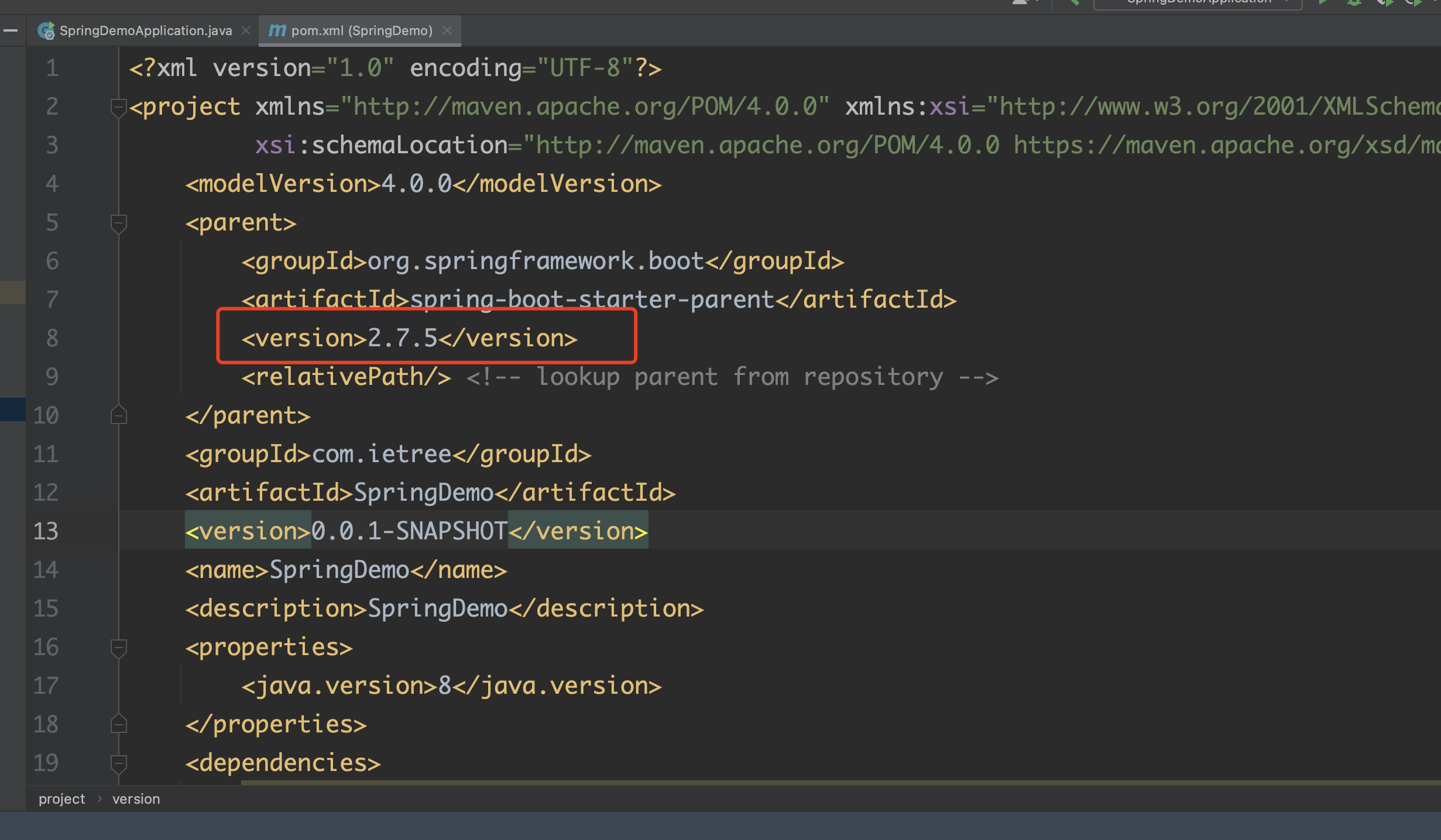Toggle the fold marker at closing properties line 18
Viewport: 1441px width, 840px height.
119,724
